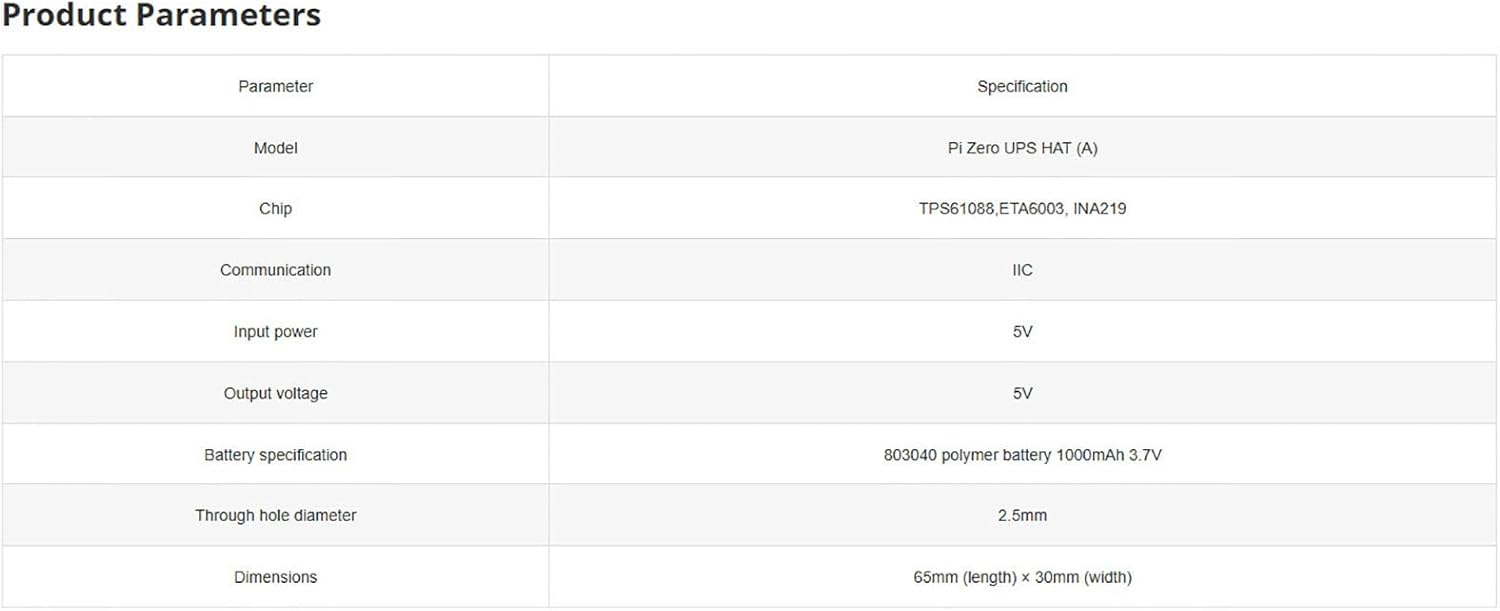Click the 2.5mm hole diameter value
The height and width of the screenshot is (611, 1500).
tap(1022, 516)
